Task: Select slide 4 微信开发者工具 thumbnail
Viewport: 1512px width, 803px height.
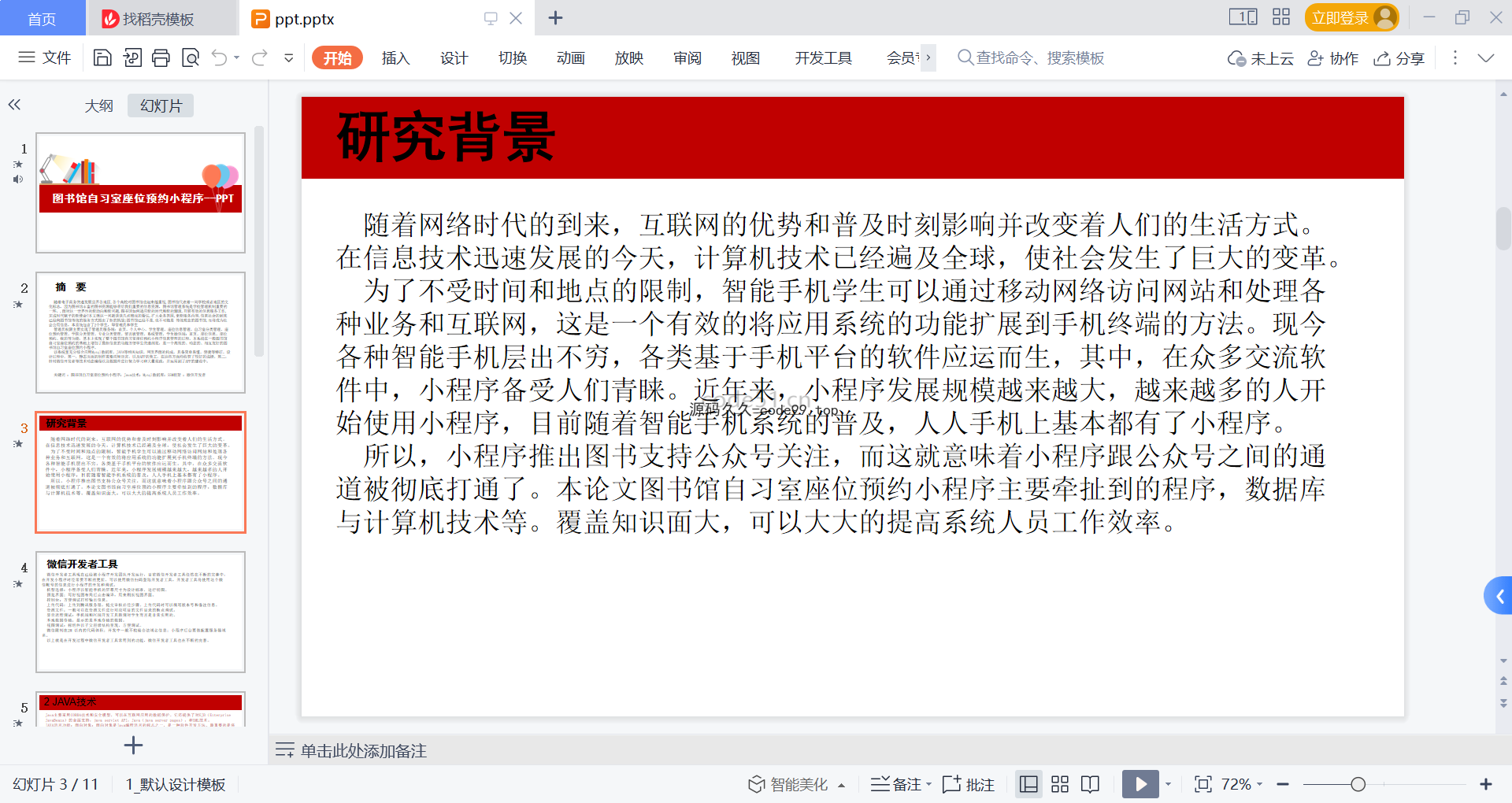Action: click(x=141, y=612)
